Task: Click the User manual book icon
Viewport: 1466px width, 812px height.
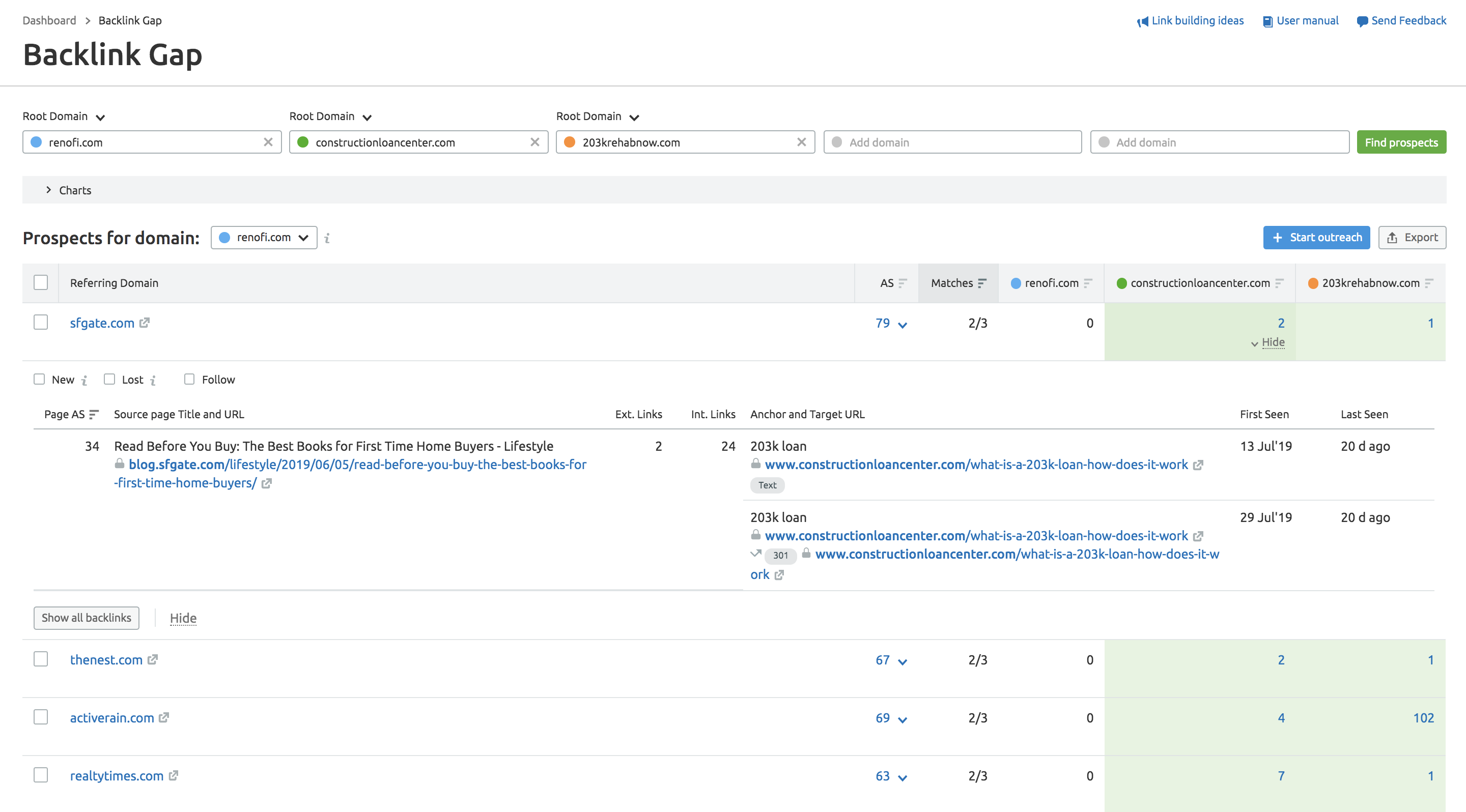Action: tap(1267, 21)
